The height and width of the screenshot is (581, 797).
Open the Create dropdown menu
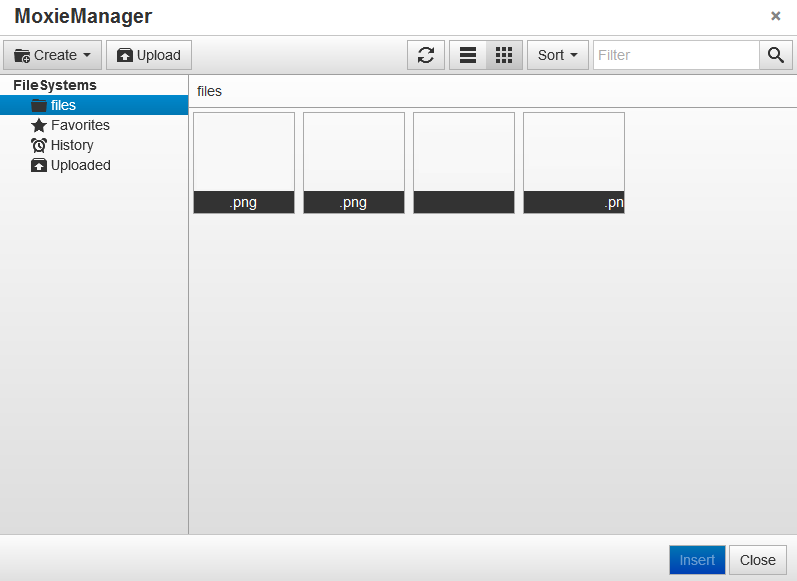[53, 55]
